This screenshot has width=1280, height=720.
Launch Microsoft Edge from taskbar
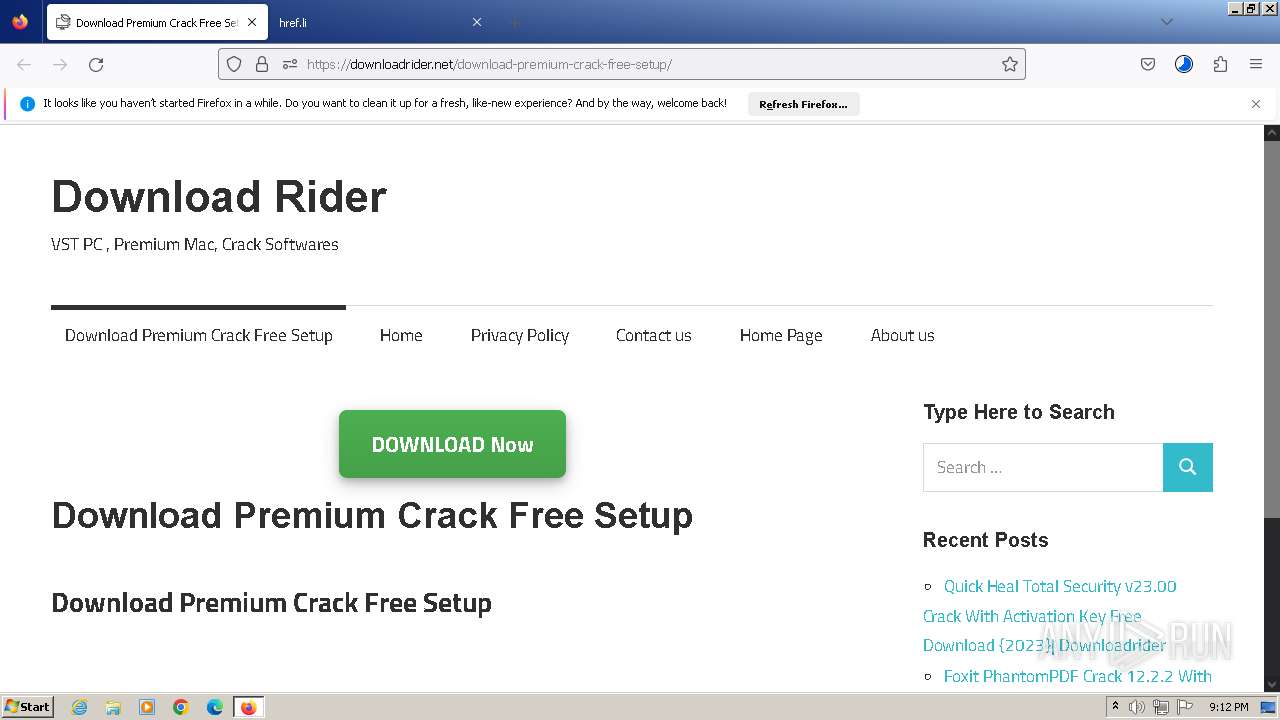point(215,707)
